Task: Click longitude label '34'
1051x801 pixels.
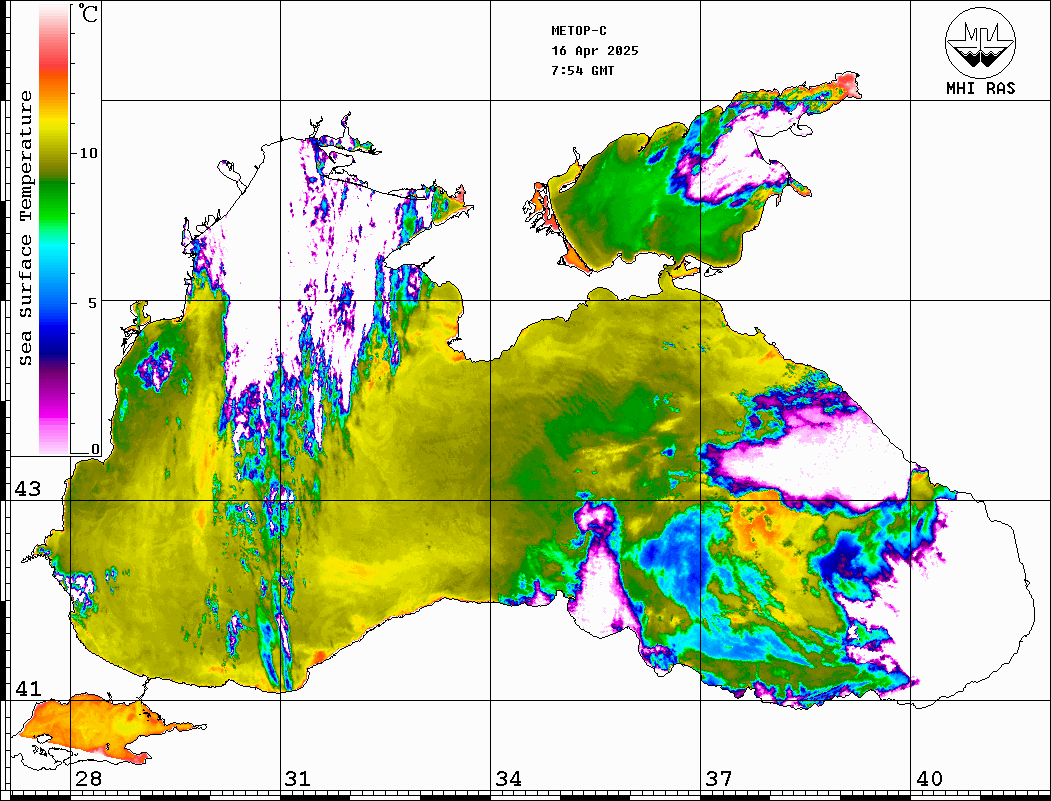Action: coord(508,778)
